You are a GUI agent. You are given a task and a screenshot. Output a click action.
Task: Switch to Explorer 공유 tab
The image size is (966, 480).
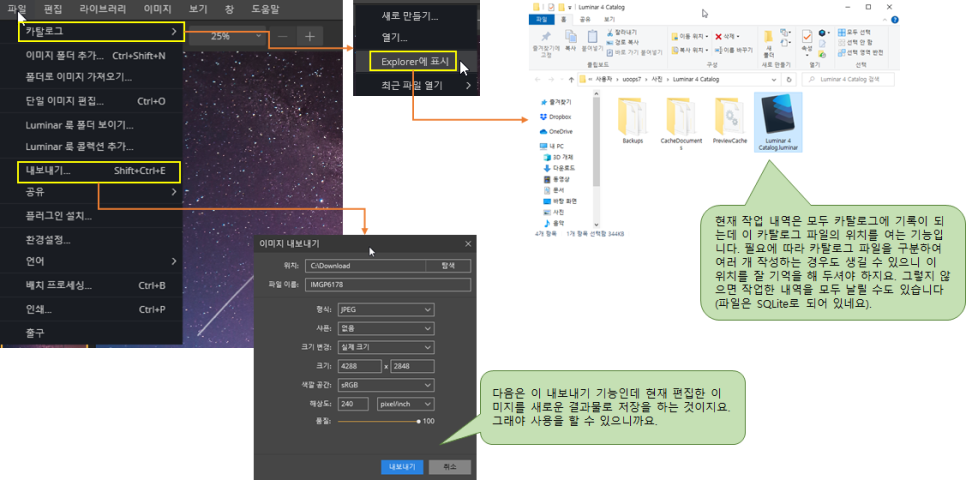[x=585, y=19]
